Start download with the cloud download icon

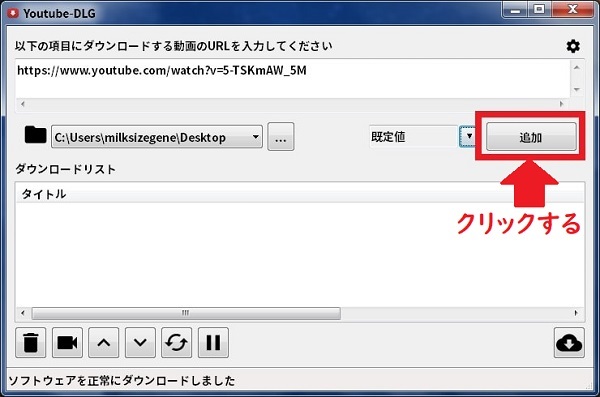point(569,342)
